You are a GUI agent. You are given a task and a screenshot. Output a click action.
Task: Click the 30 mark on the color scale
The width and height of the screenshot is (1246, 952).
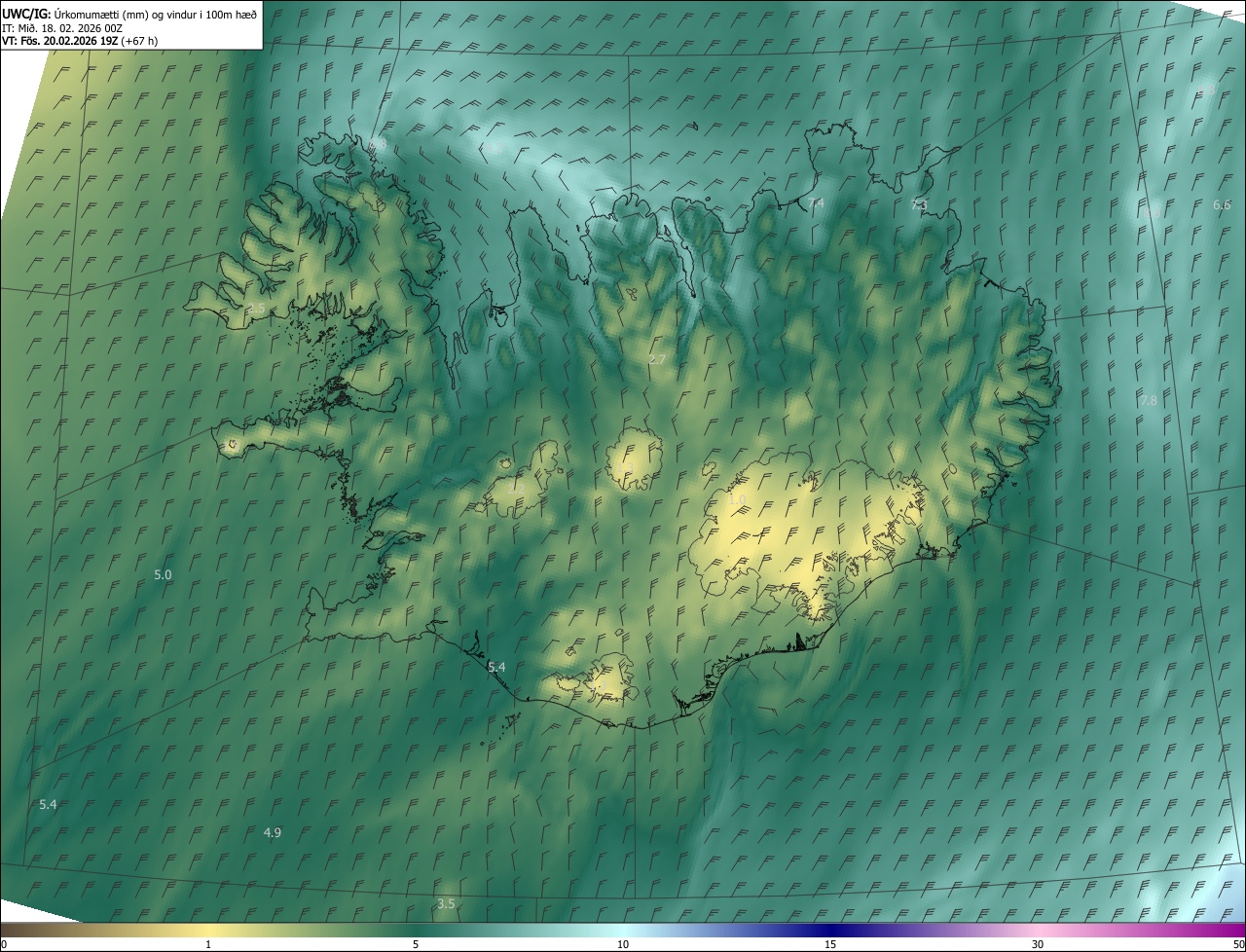[x=1038, y=944]
